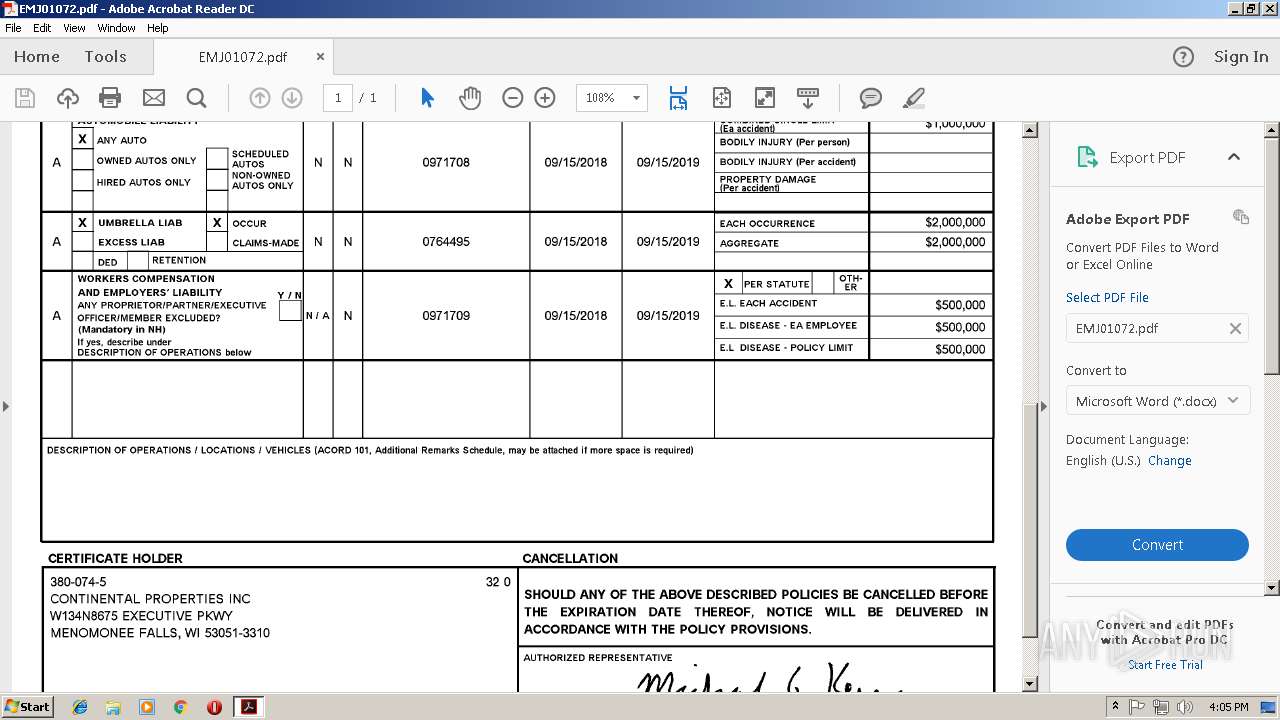Zoom out with minus icon

click(x=513, y=98)
